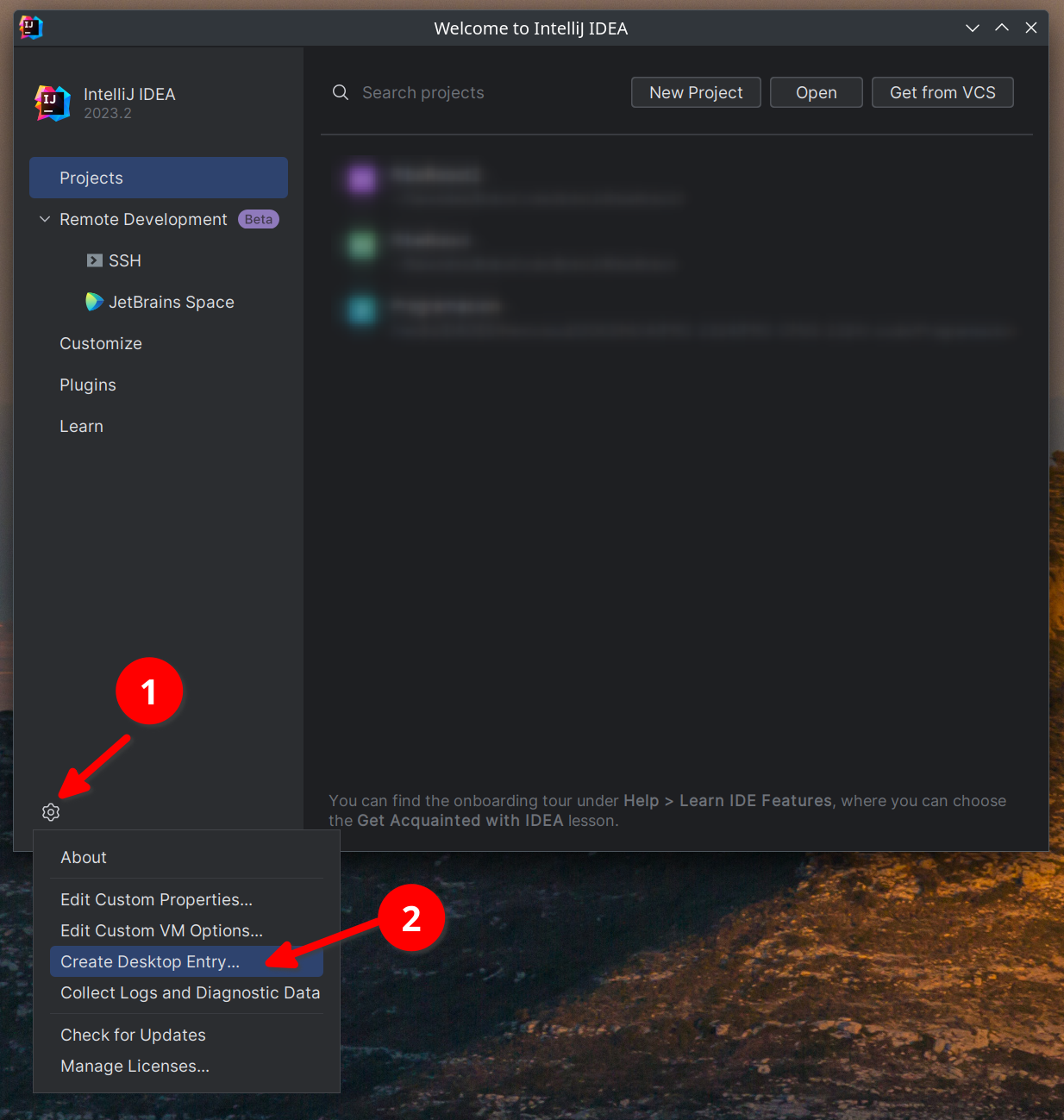Open the Welcome screen settings gear icon
This screenshot has width=1064, height=1120.
[50, 811]
